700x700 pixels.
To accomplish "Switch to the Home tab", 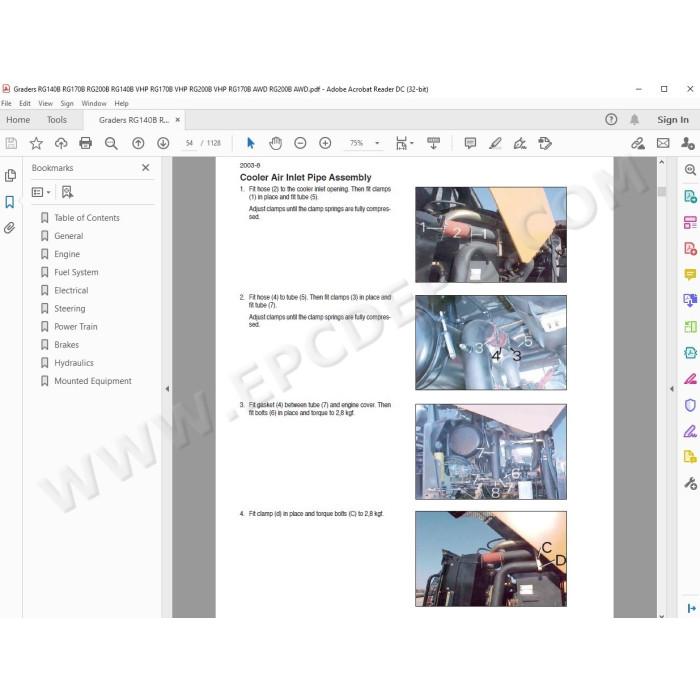I will [18, 120].
